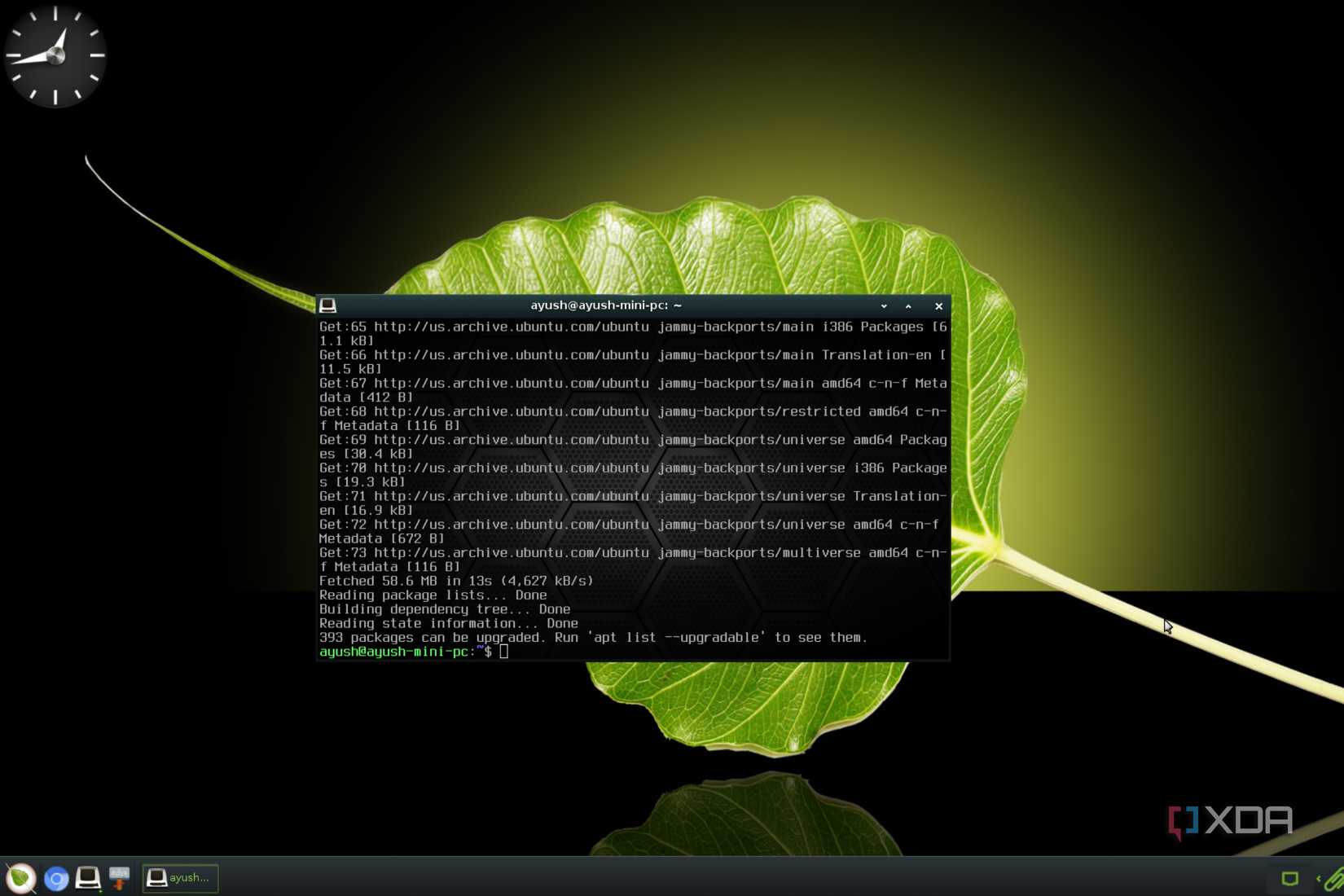Viewport: 1344px width, 896px height.
Task: Focus the terminal command prompt cursor
Action: pos(504,652)
